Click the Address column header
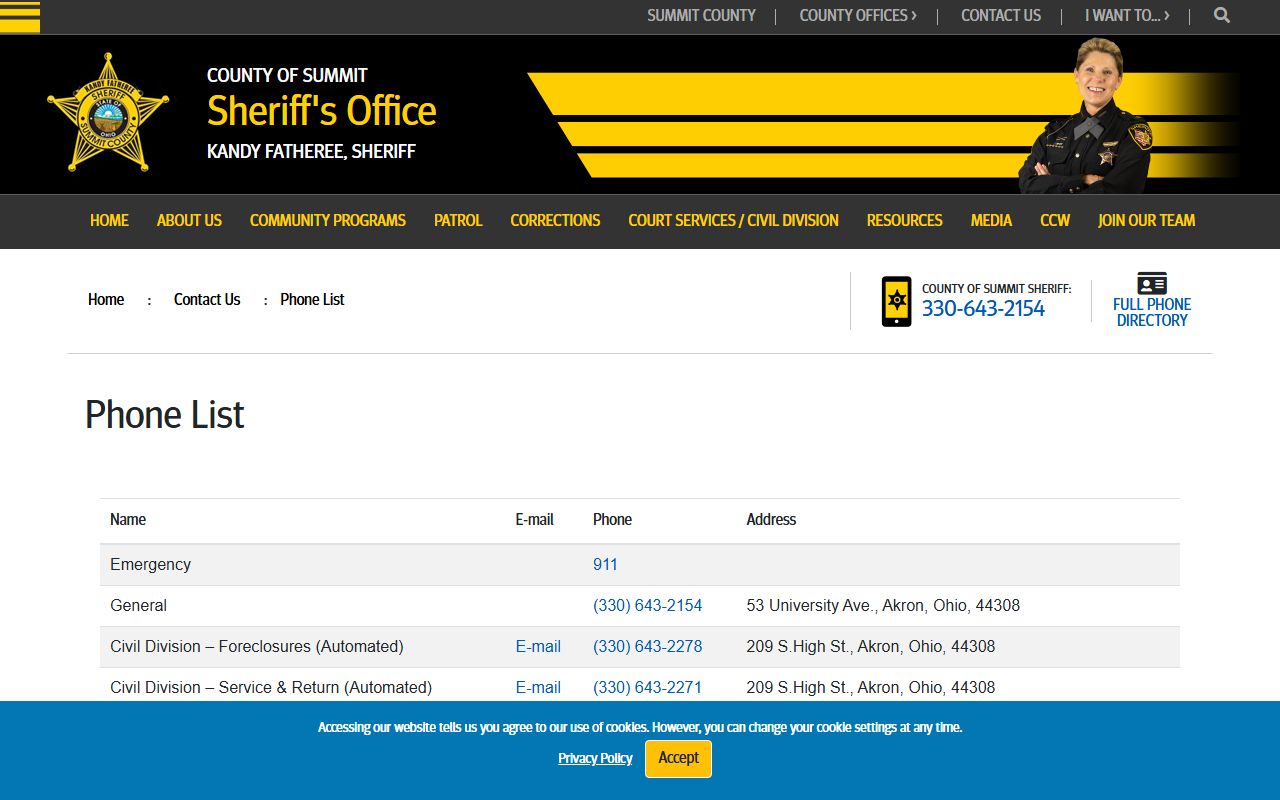 [771, 519]
